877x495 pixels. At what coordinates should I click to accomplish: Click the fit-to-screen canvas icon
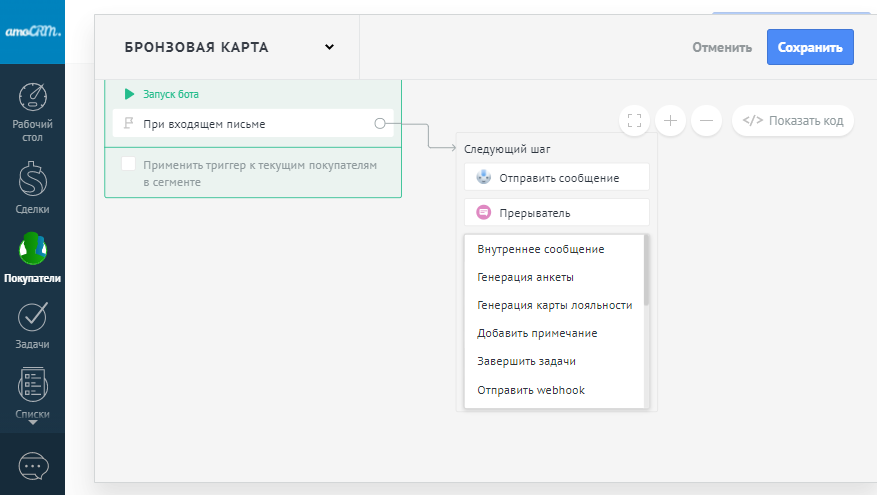tap(634, 121)
